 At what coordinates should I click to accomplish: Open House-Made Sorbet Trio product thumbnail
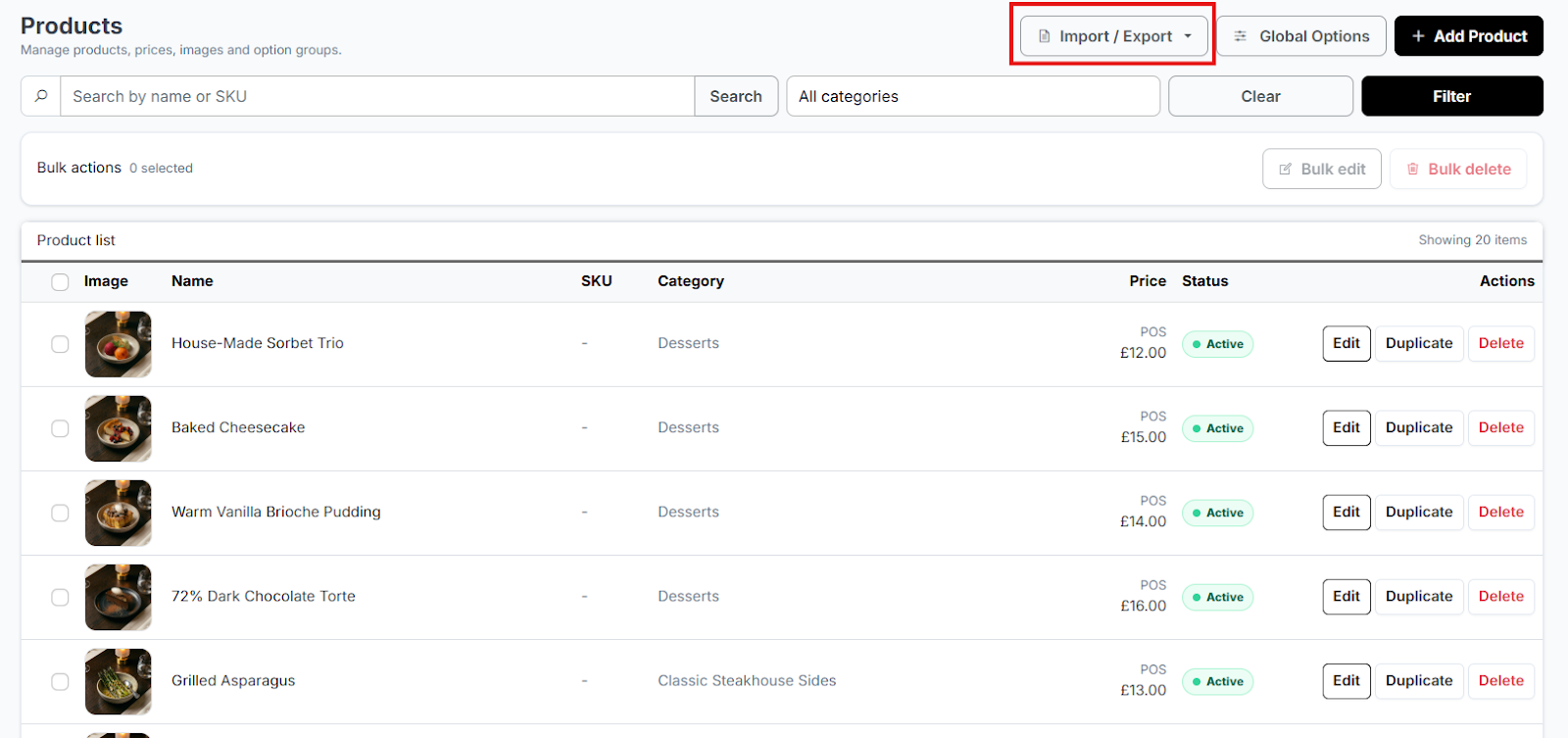(119, 344)
